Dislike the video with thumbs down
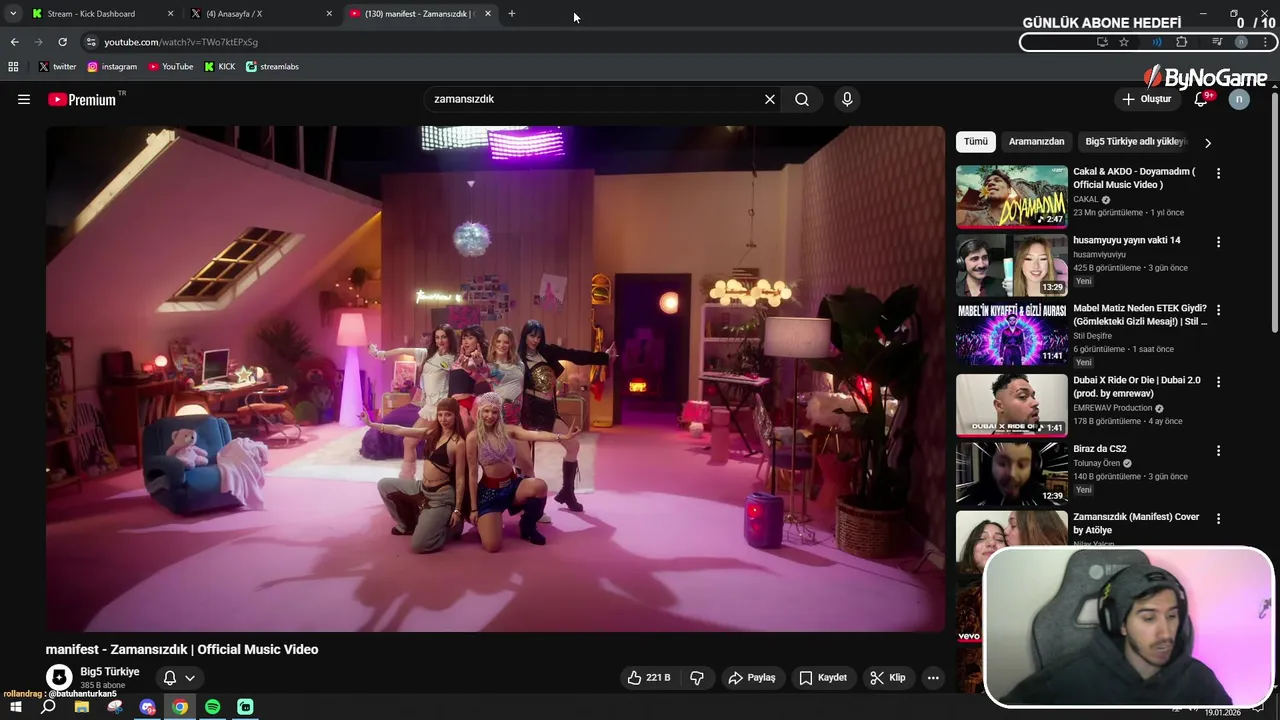This screenshot has width=1280, height=720. point(697,677)
